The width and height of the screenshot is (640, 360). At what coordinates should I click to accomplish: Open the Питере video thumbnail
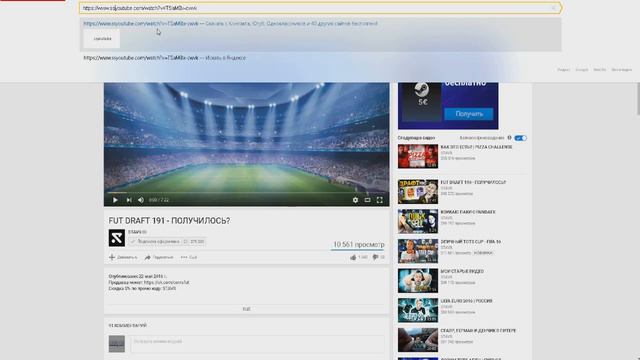[418, 340]
